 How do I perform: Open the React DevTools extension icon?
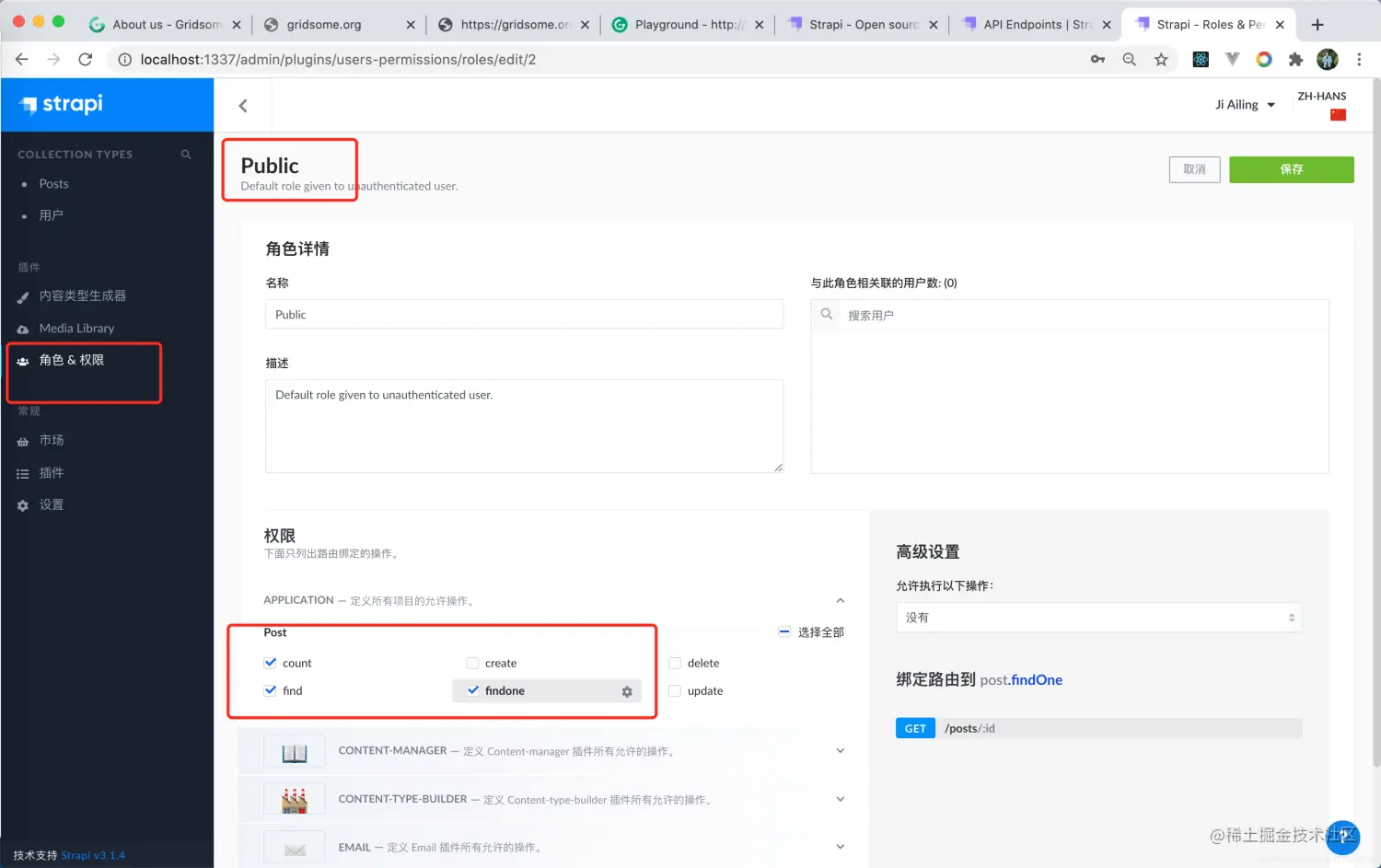coord(1201,60)
